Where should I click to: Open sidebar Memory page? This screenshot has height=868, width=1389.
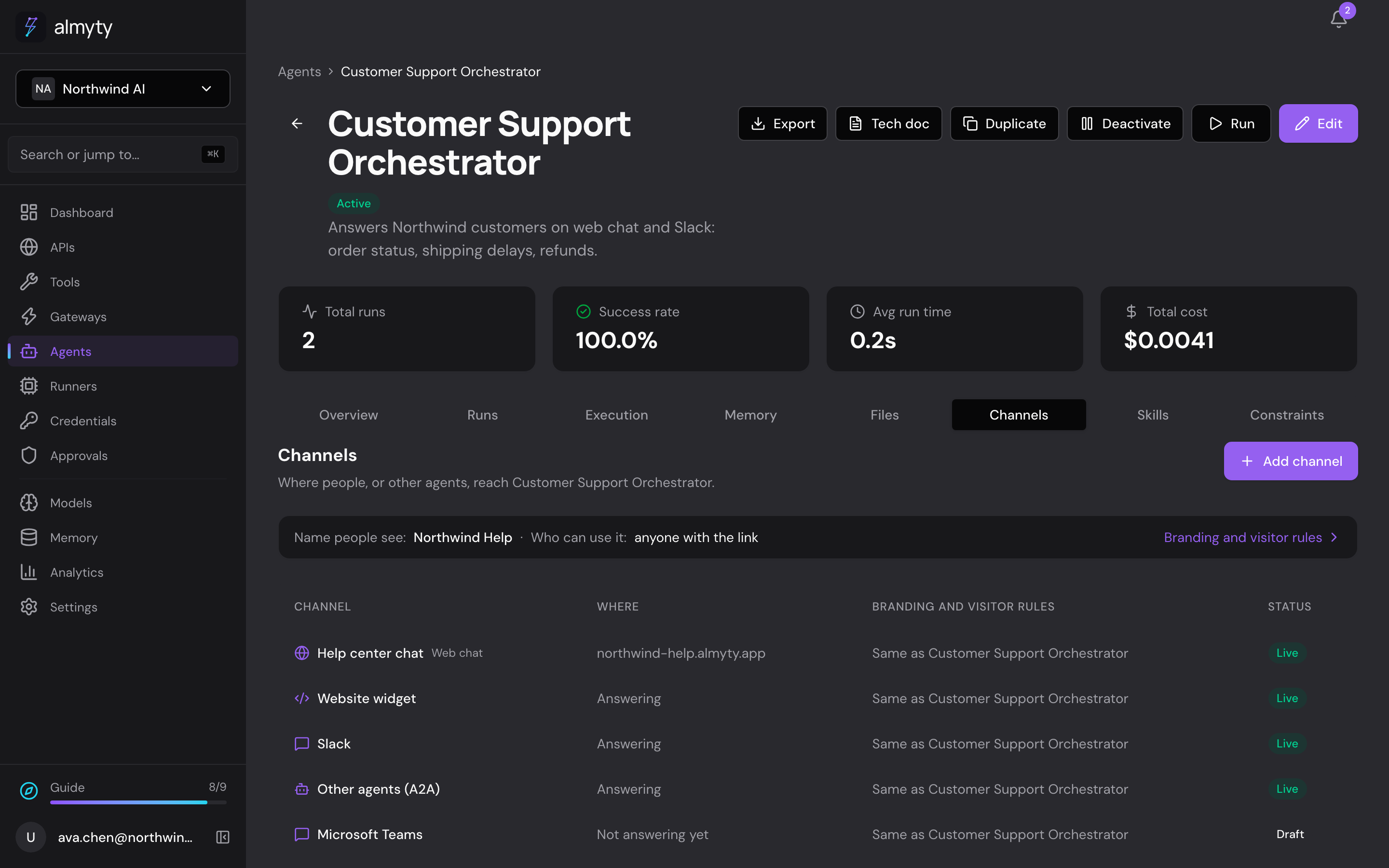[123, 537]
